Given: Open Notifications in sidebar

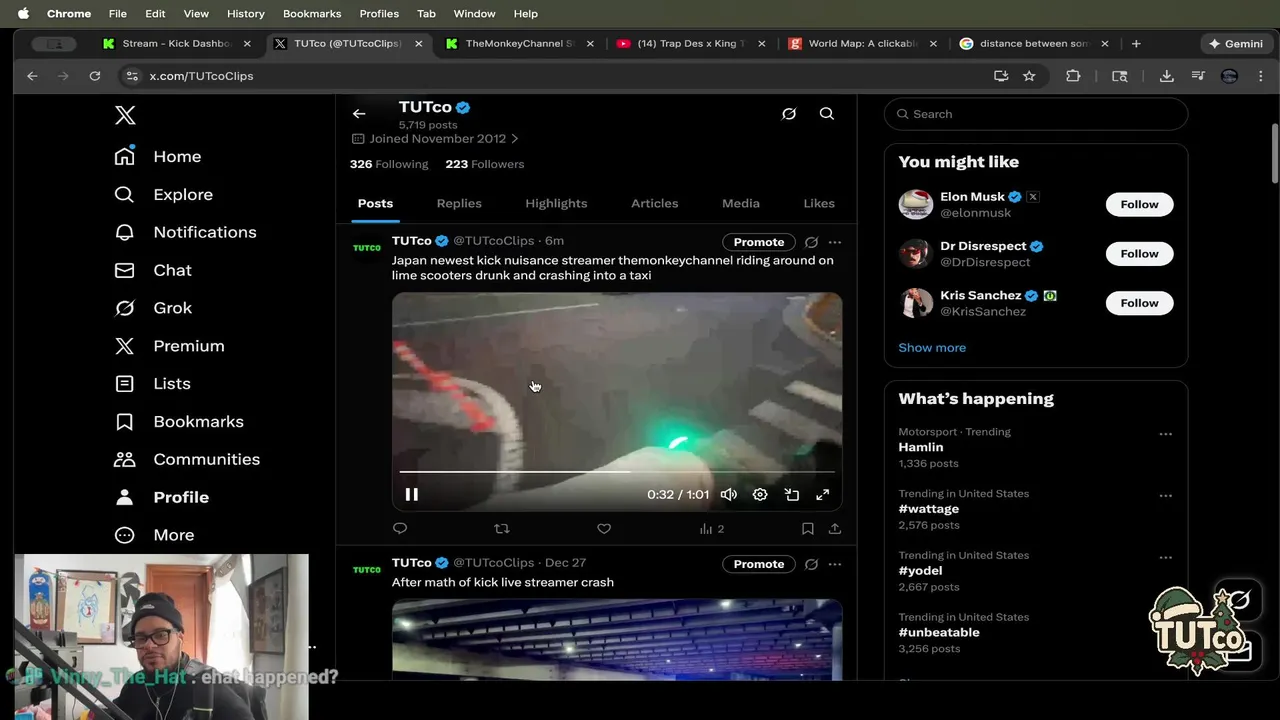Looking at the screenshot, I should tap(185, 232).
